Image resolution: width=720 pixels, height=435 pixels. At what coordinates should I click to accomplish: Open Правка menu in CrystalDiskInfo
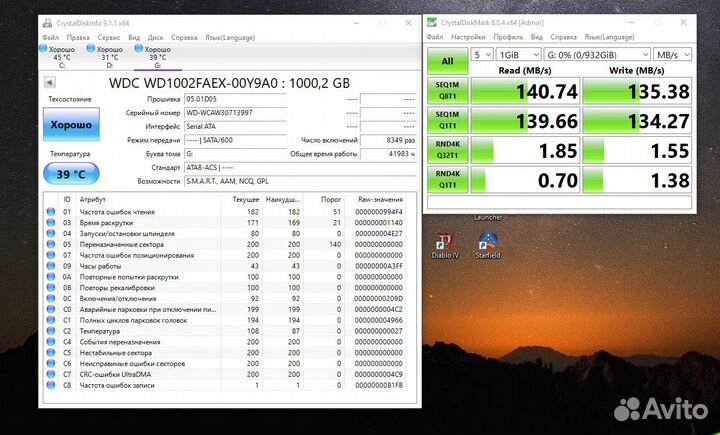[78, 38]
